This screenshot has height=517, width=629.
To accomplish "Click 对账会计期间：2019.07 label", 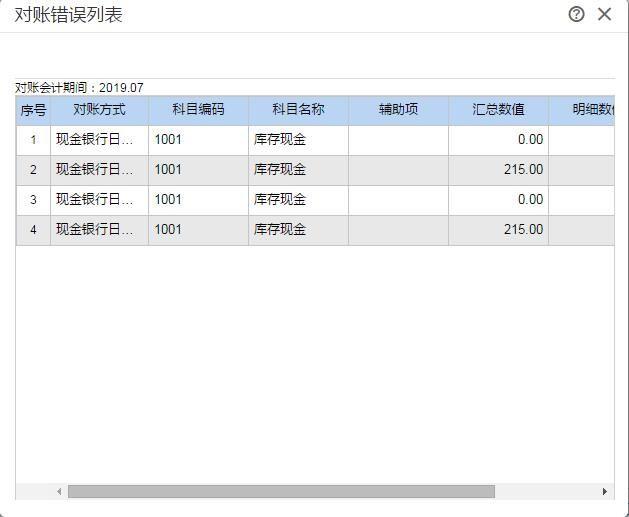I will [79, 87].
